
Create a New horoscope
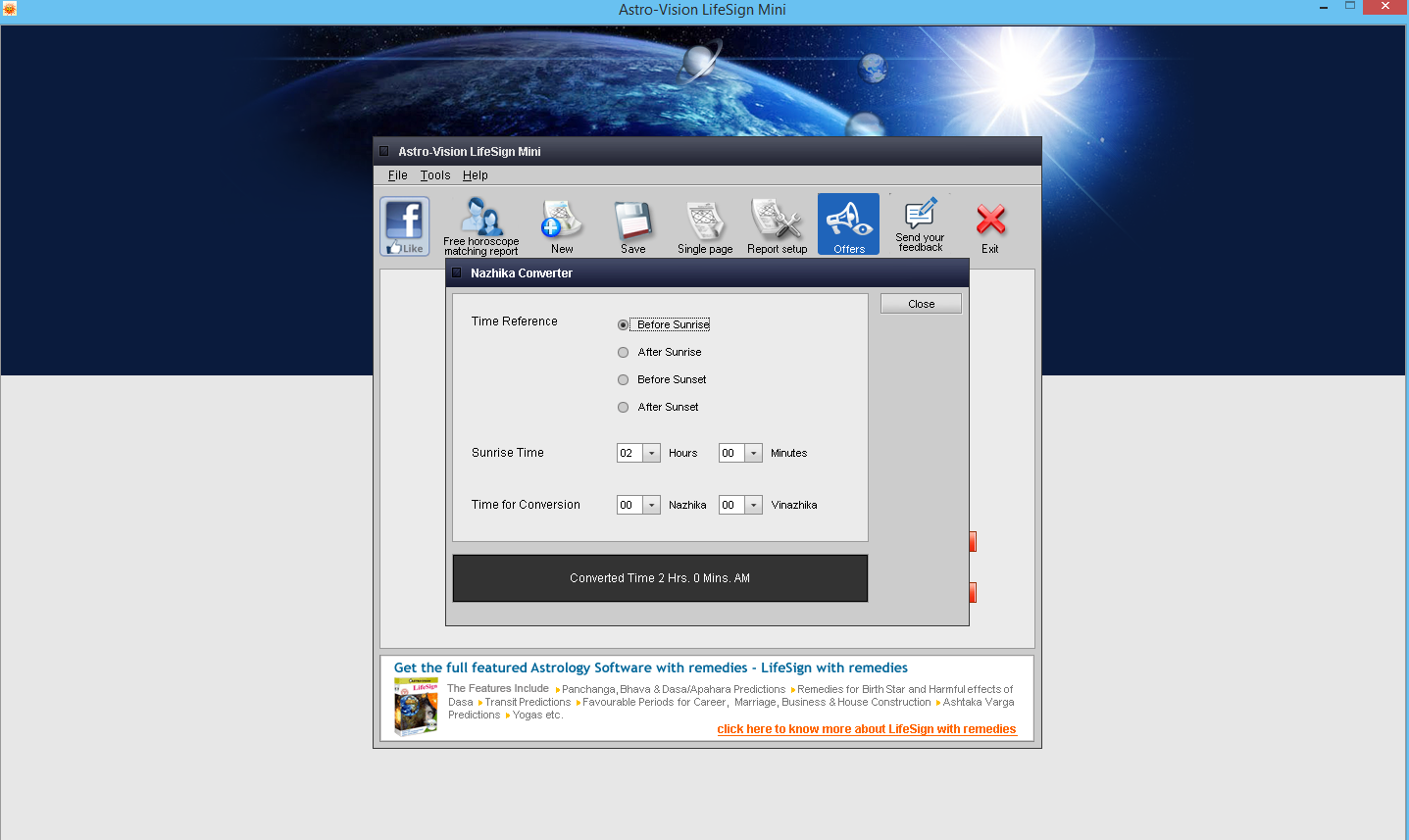pyautogui.click(x=562, y=226)
